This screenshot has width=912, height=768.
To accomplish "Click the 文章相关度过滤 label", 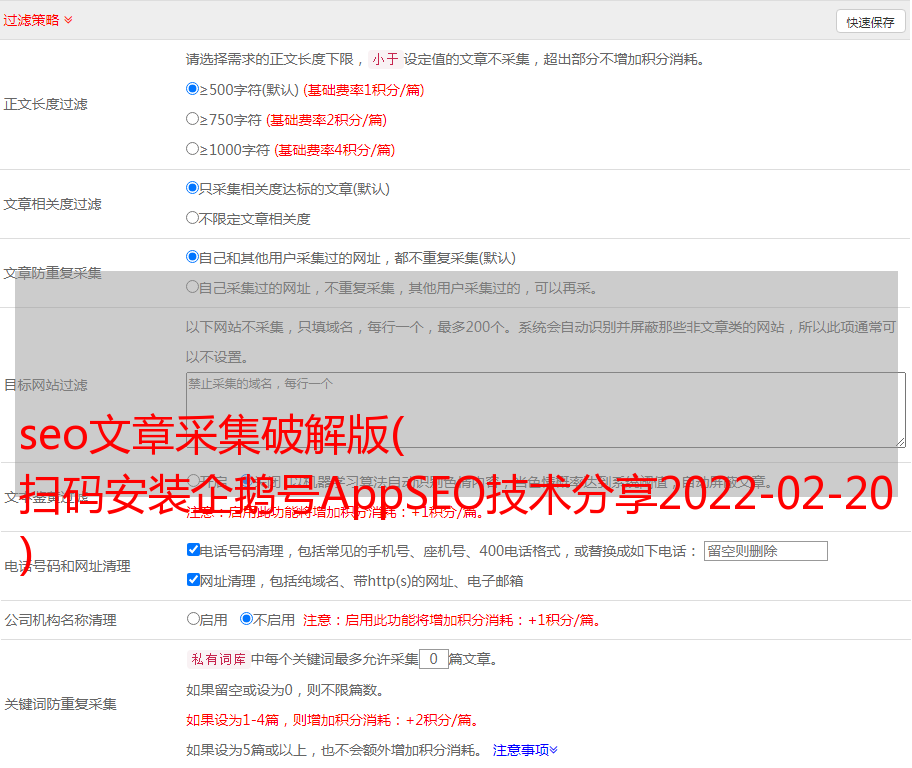I will tap(52, 204).
